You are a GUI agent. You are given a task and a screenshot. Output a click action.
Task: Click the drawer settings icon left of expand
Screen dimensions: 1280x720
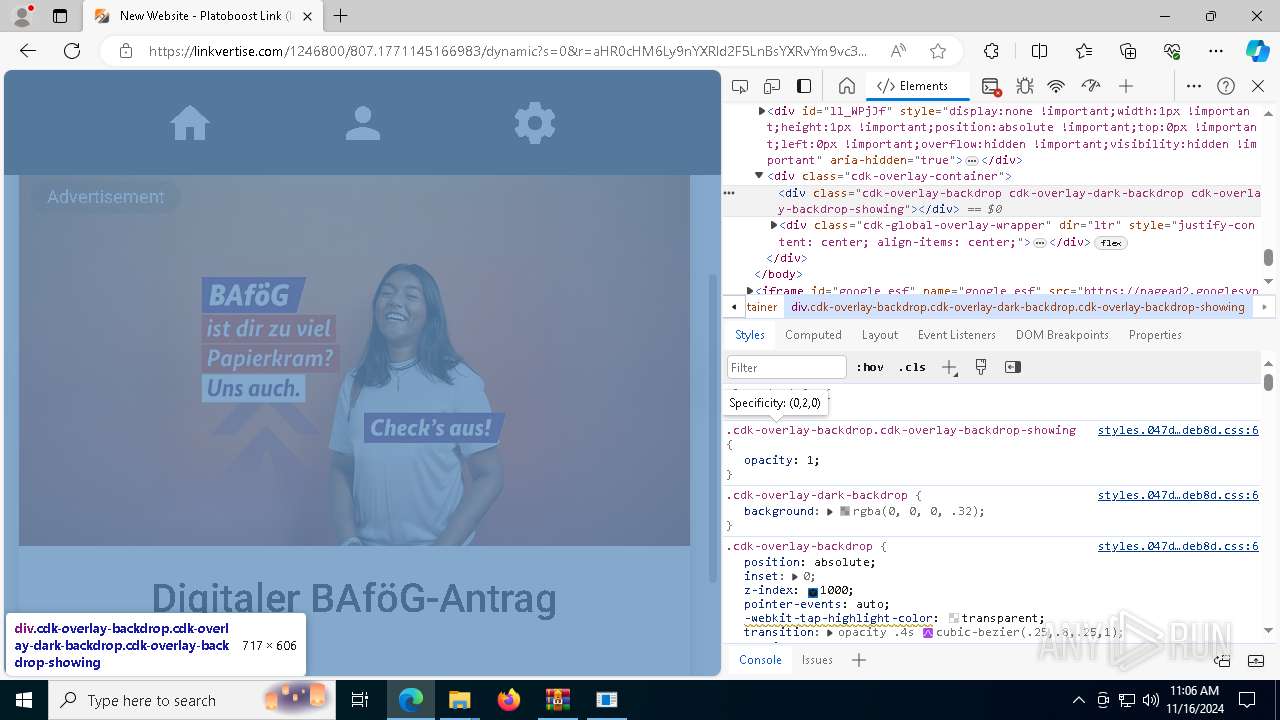pyautogui.click(x=1222, y=660)
